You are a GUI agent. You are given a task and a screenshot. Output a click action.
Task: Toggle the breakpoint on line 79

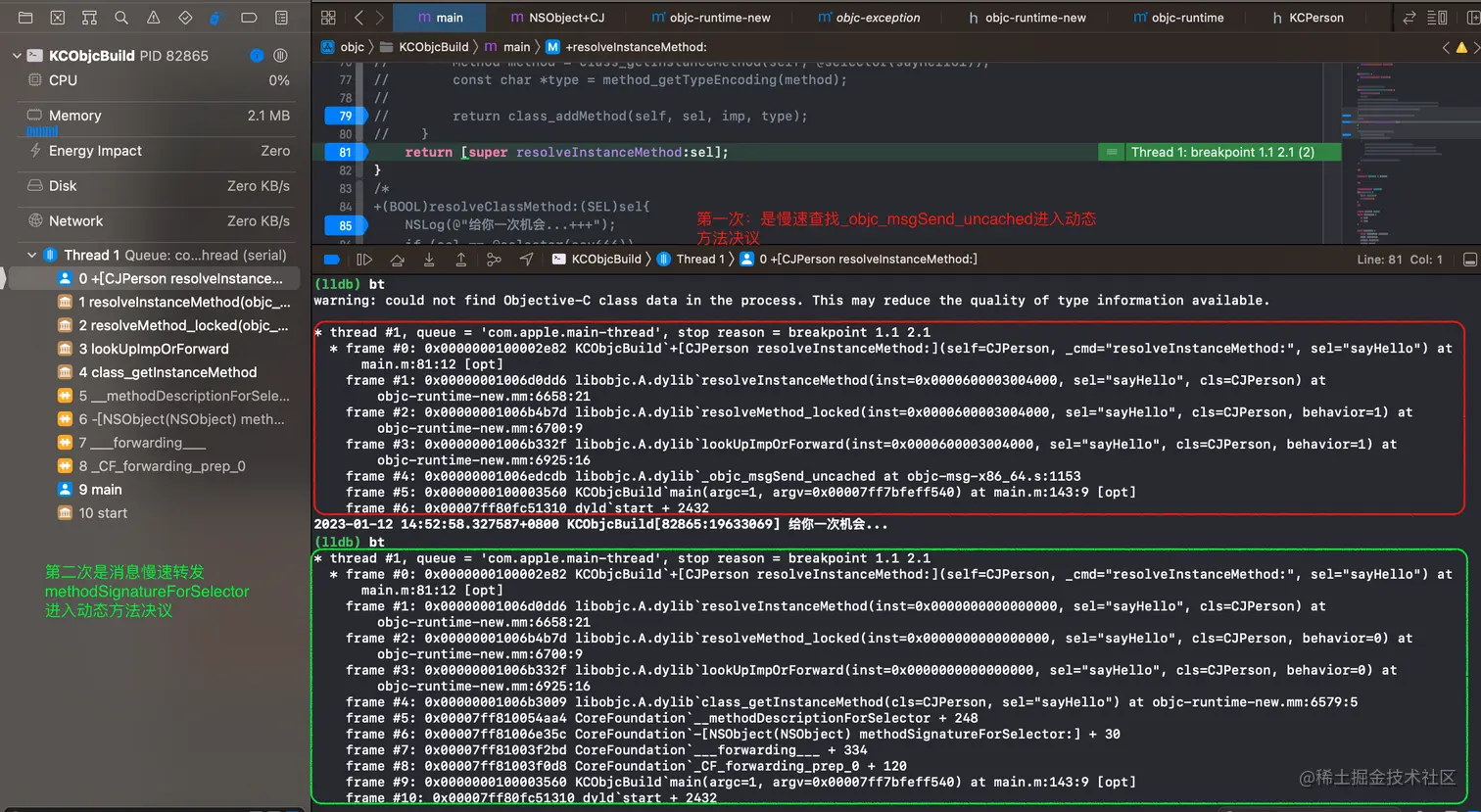pos(345,116)
